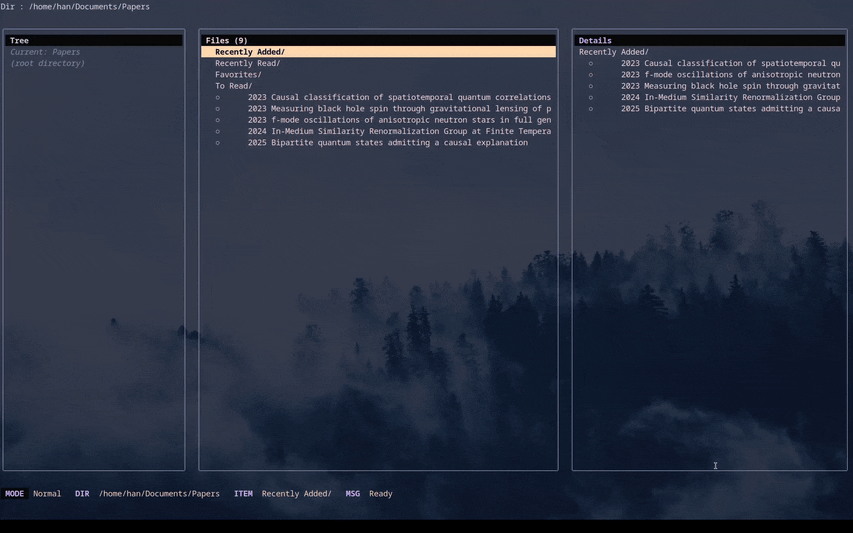Click the circle marker beside In-Medium Similarity in Details
The image size is (853, 533).
(591, 97)
